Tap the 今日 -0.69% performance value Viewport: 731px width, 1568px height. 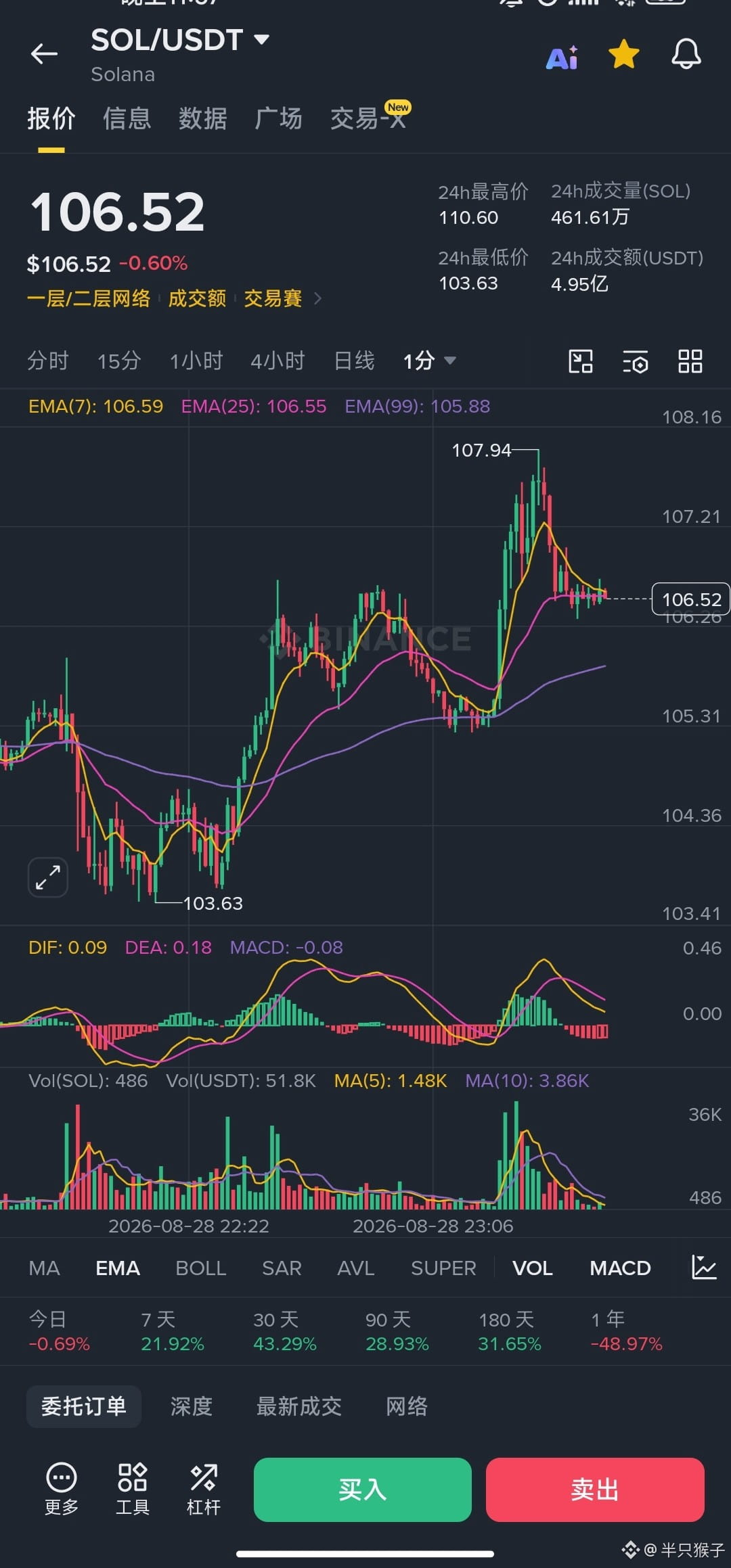coord(59,1343)
